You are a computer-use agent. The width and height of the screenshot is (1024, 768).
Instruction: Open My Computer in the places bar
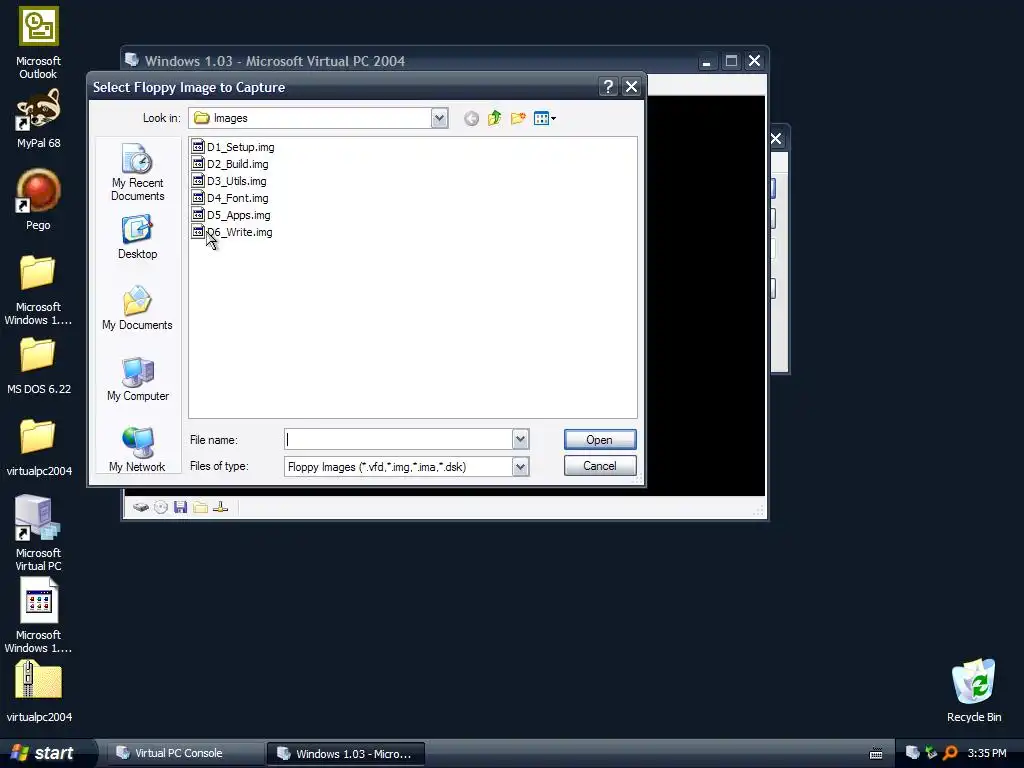click(x=137, y=379)
